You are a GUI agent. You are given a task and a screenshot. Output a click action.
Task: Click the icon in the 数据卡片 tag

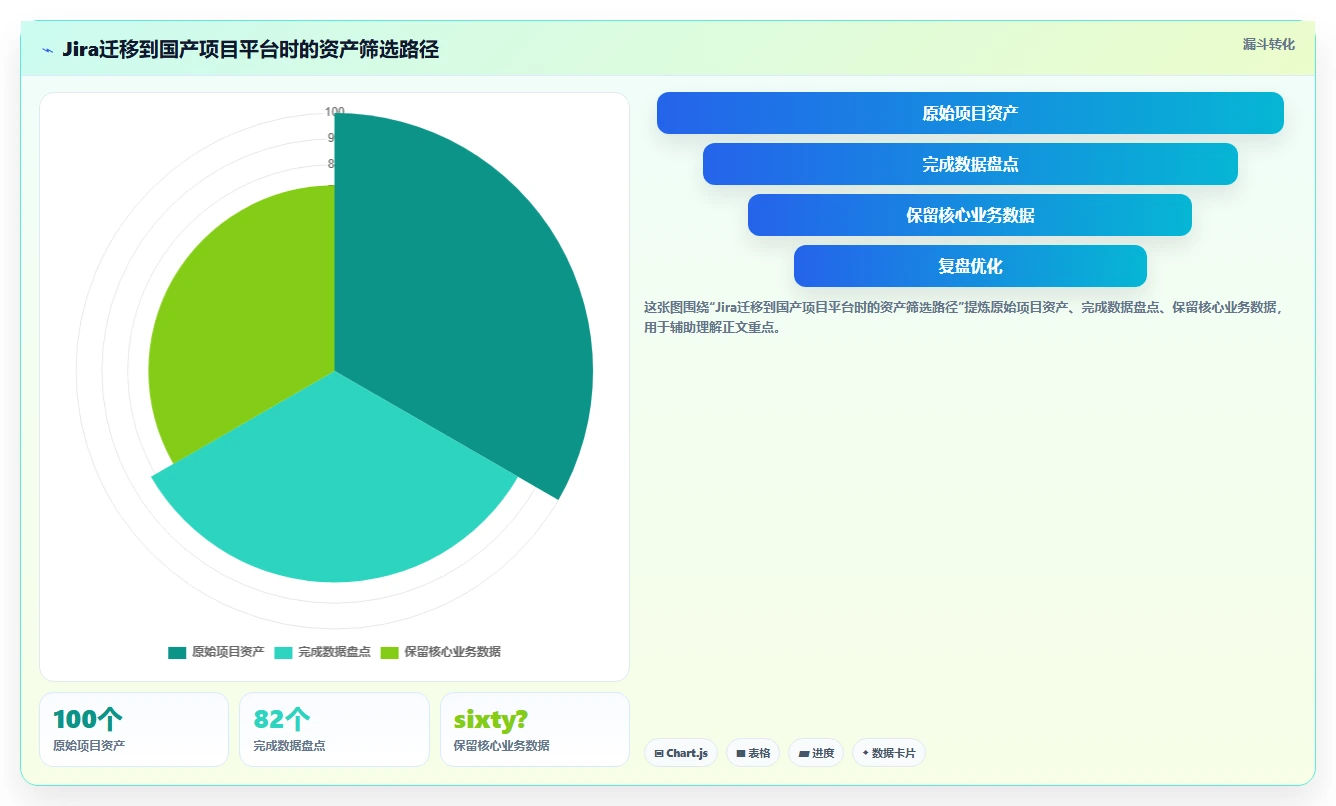(x=865, y=753)
